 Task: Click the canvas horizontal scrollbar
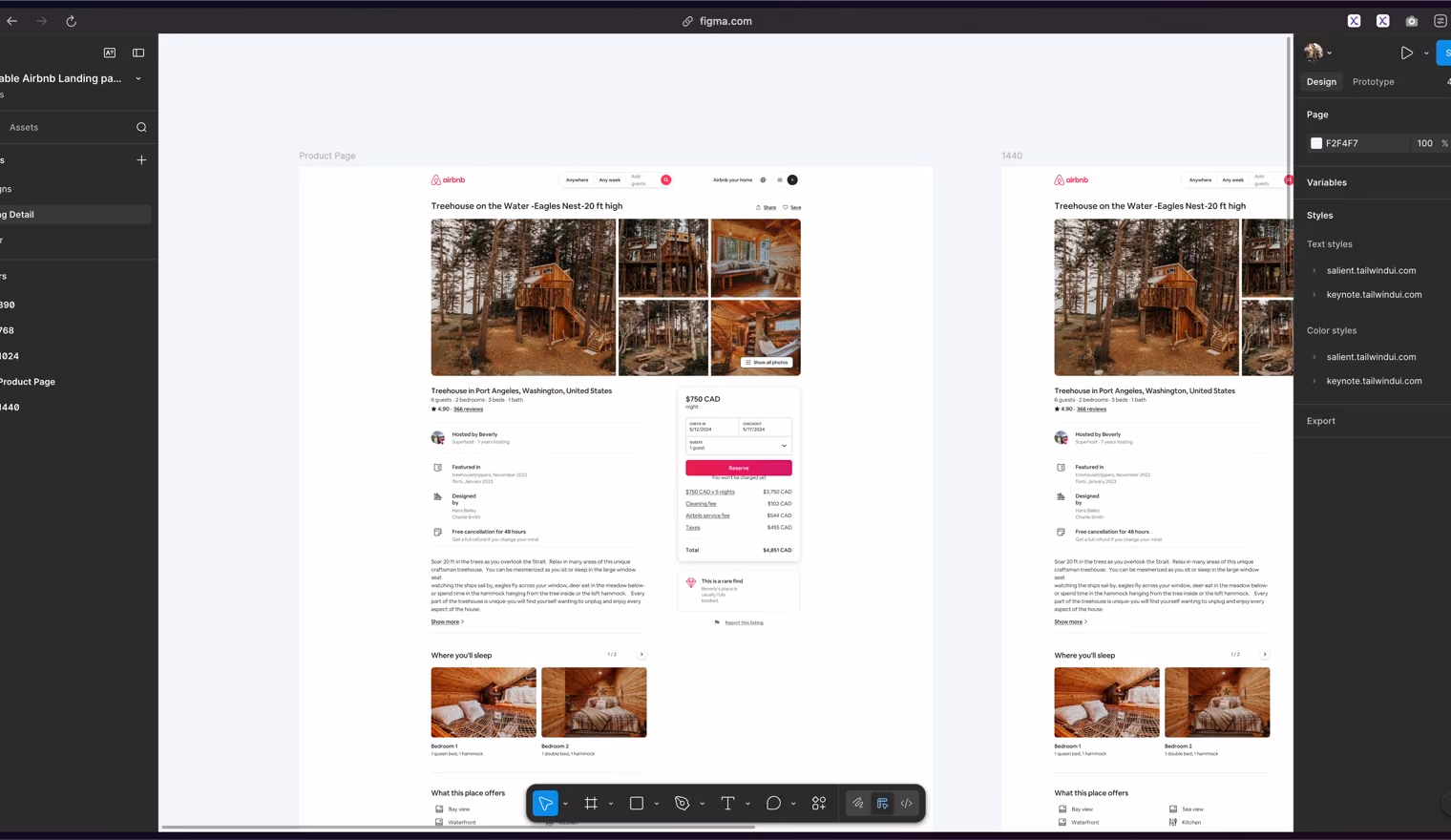[458, 828]
